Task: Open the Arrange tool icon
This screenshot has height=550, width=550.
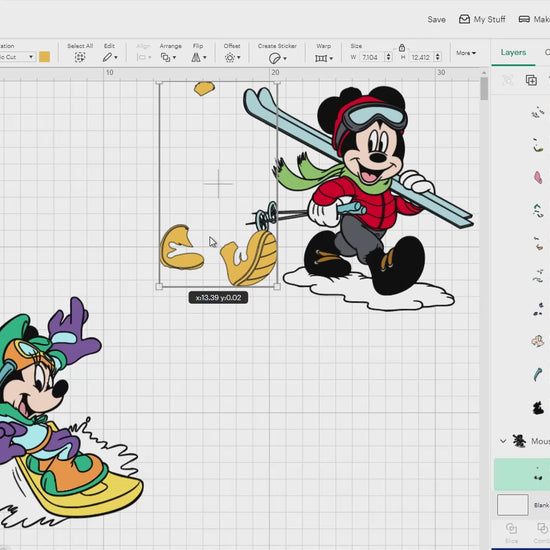Action: coord(165,57)
